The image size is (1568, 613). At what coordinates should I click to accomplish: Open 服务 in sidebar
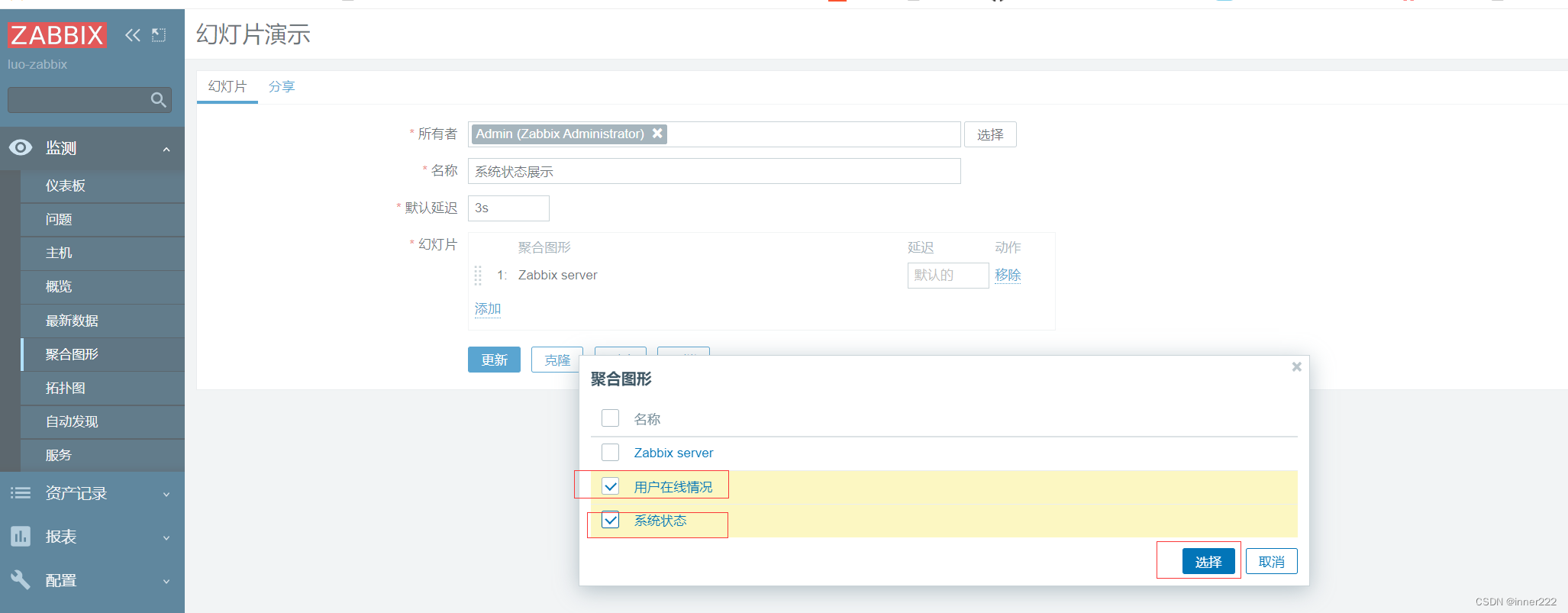tap(102, 455)
